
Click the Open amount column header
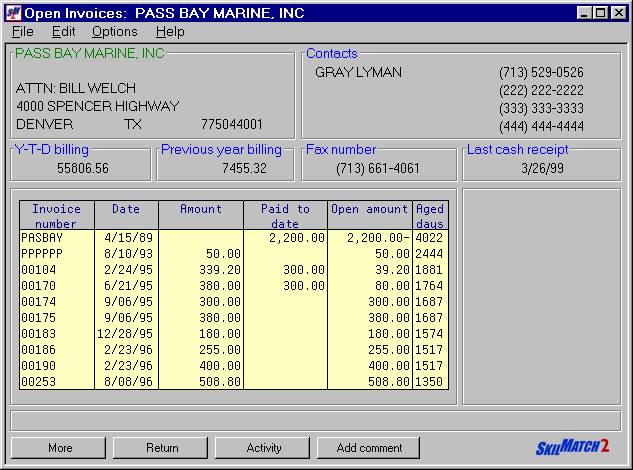point(370,216)
